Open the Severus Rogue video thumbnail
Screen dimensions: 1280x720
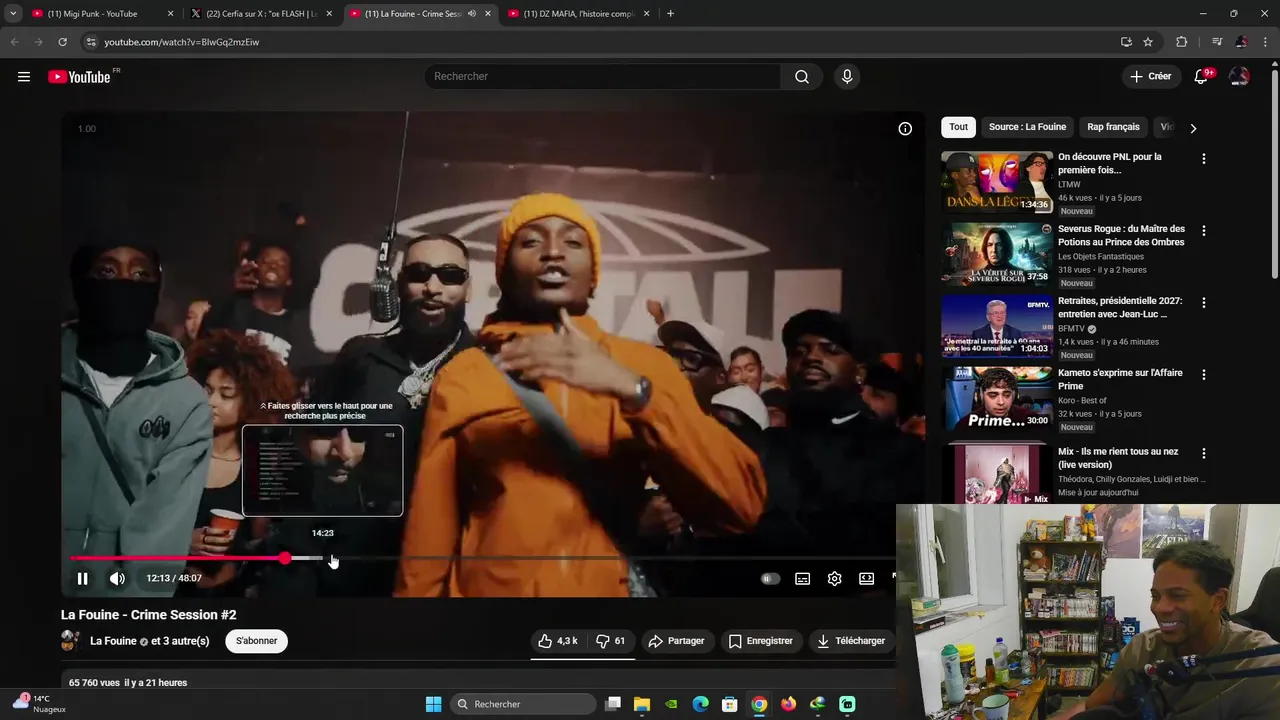(x=997, y=254)
